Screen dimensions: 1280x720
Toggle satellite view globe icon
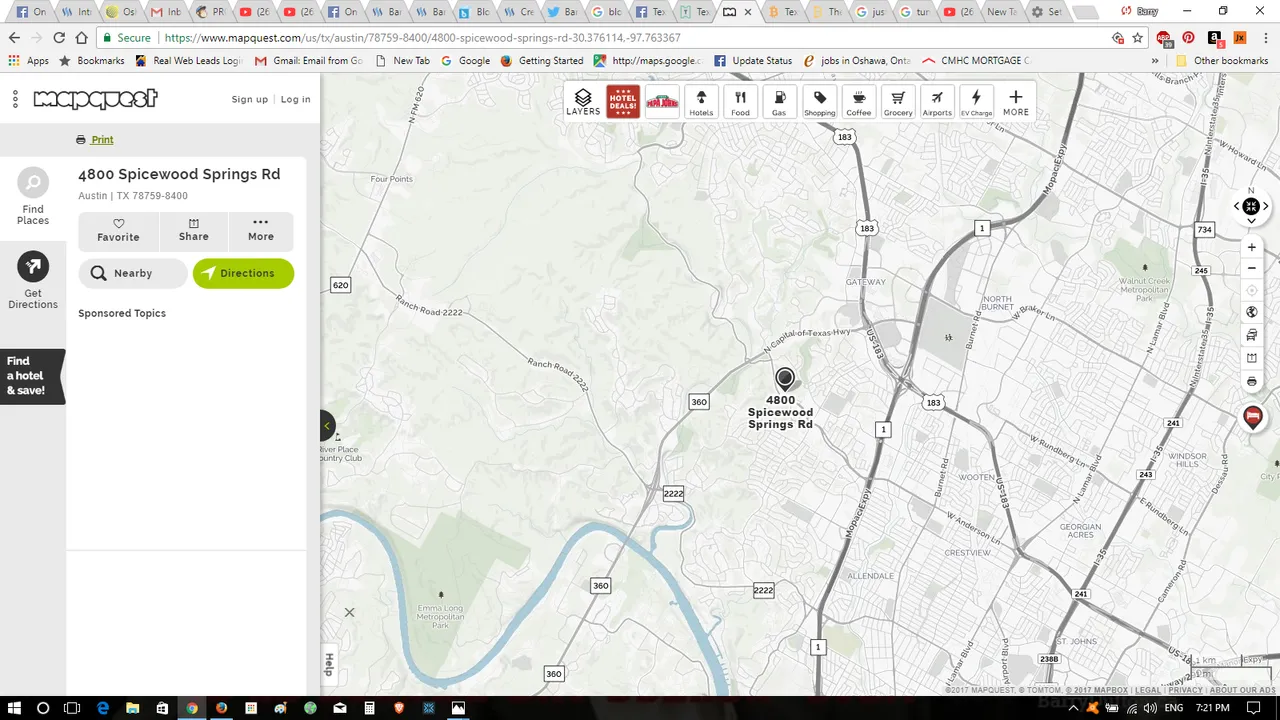1251,312
